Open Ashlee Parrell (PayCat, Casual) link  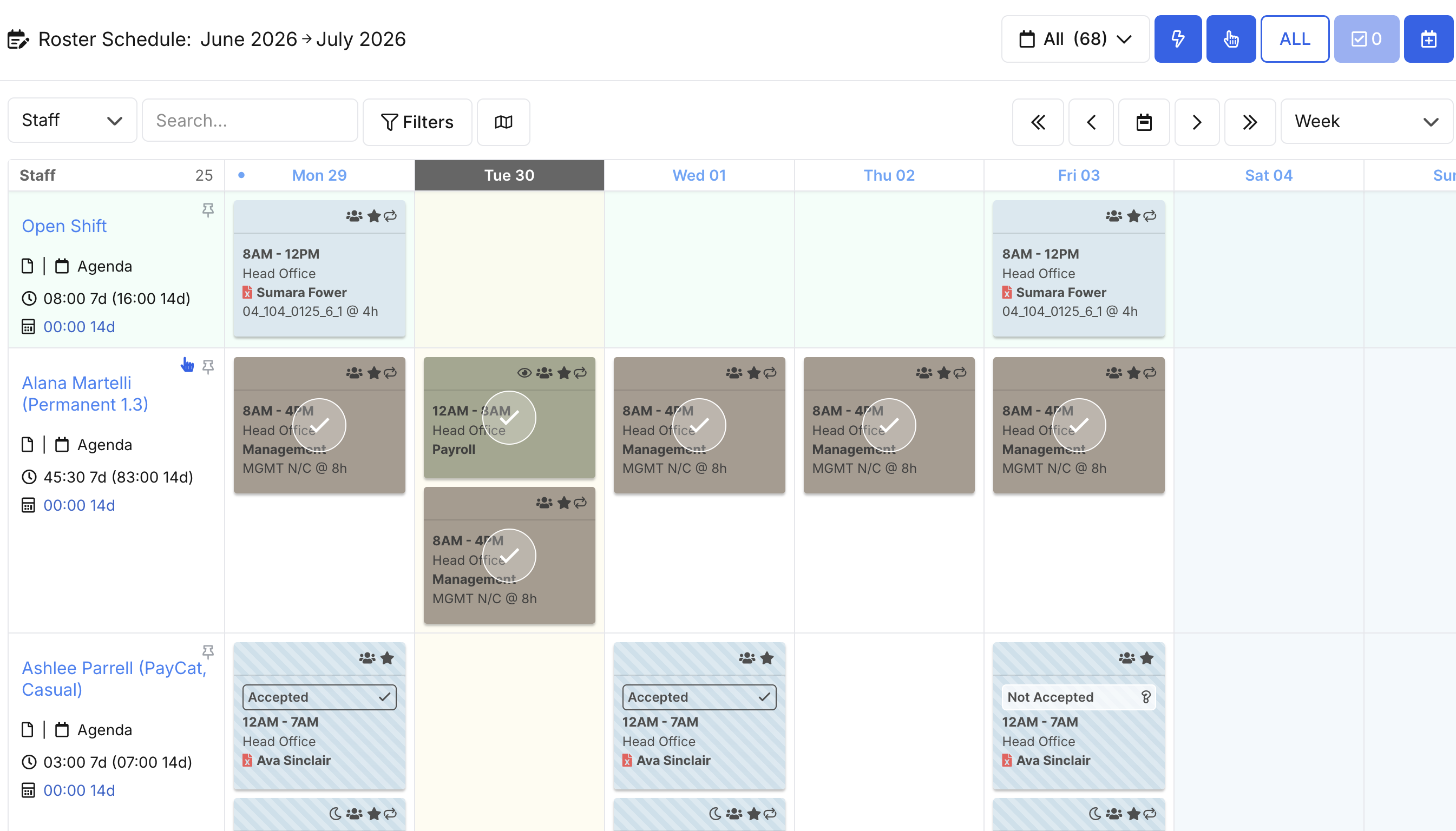[x=114, y=678]
